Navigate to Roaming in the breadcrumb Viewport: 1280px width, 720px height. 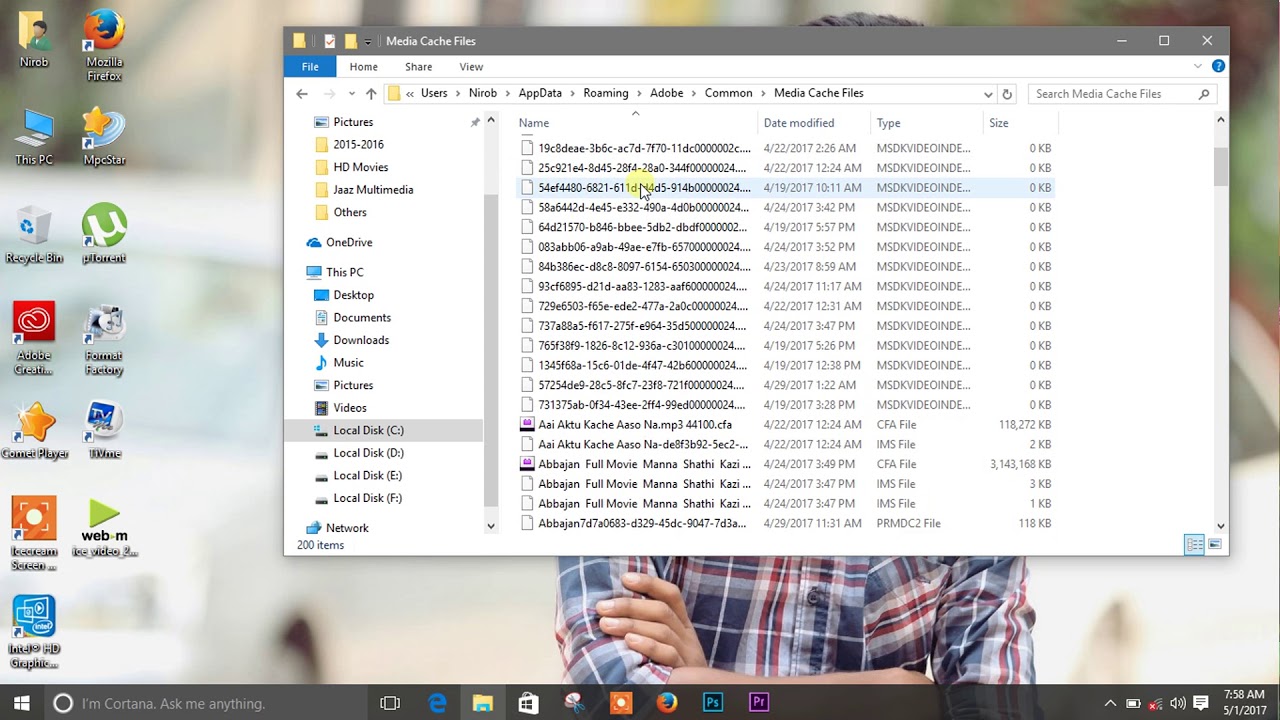pyautogui.click(x=606, y=93)
